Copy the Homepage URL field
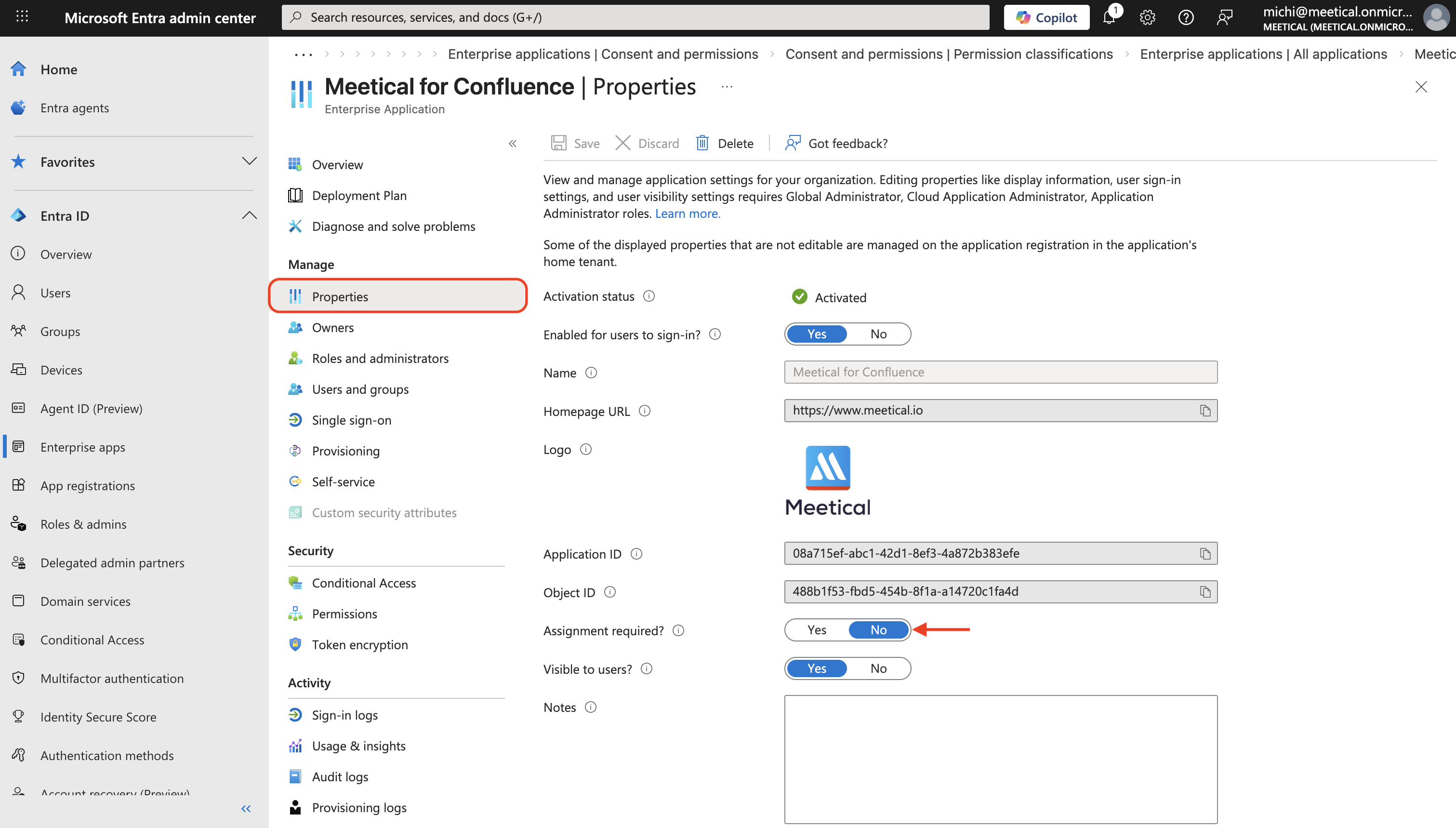The image size is (1456, 828). (1205, 410)
